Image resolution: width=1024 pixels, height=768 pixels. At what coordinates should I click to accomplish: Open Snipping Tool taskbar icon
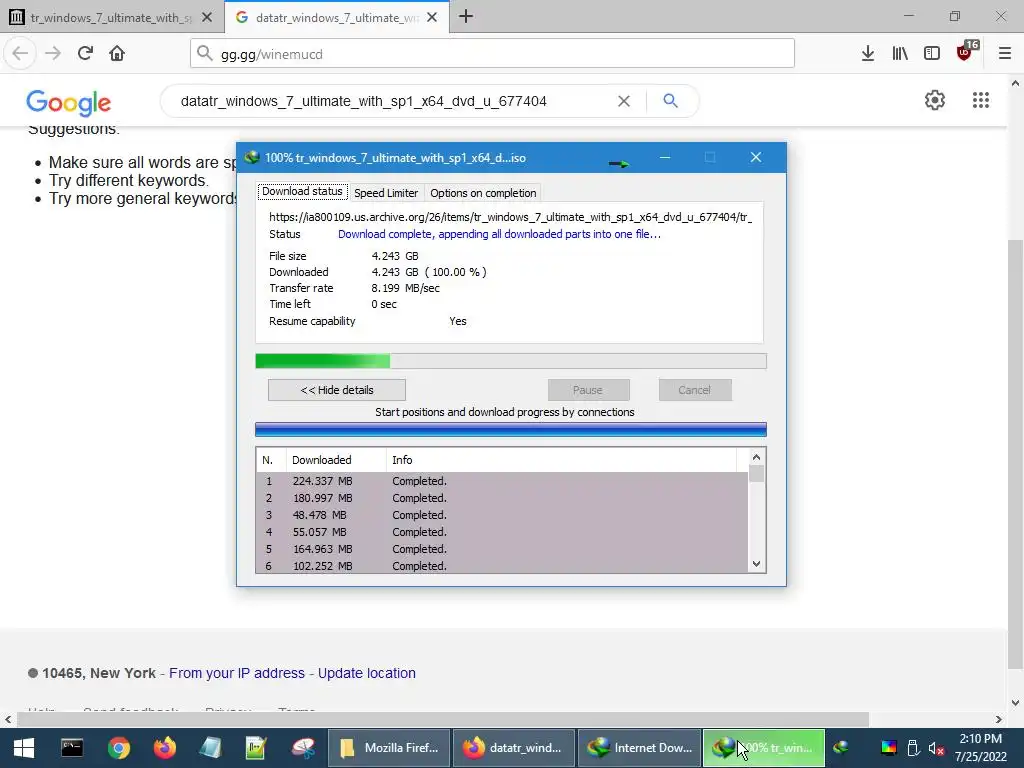click(x=303, y=748)
